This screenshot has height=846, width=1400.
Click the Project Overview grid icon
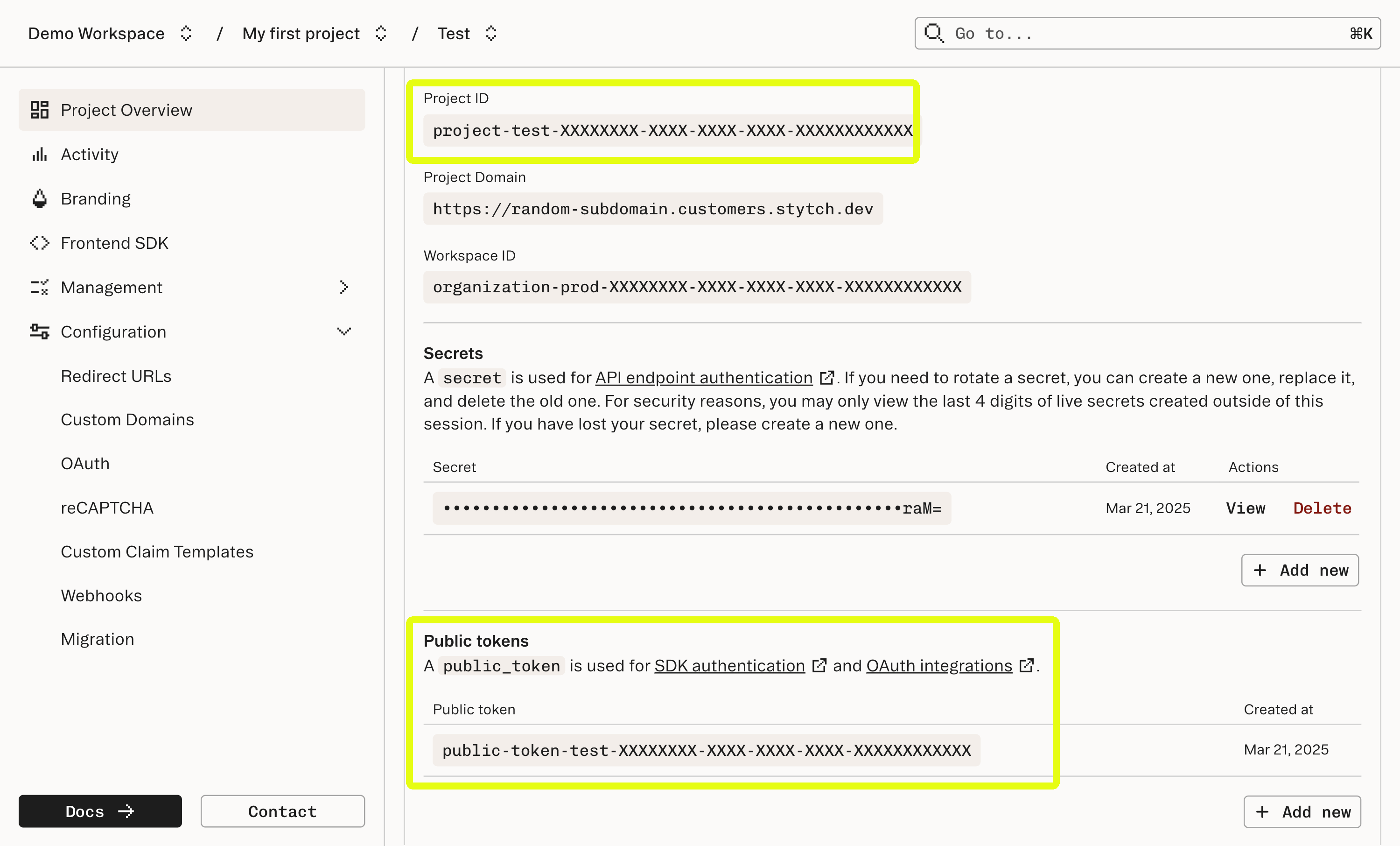coord(39,110)
